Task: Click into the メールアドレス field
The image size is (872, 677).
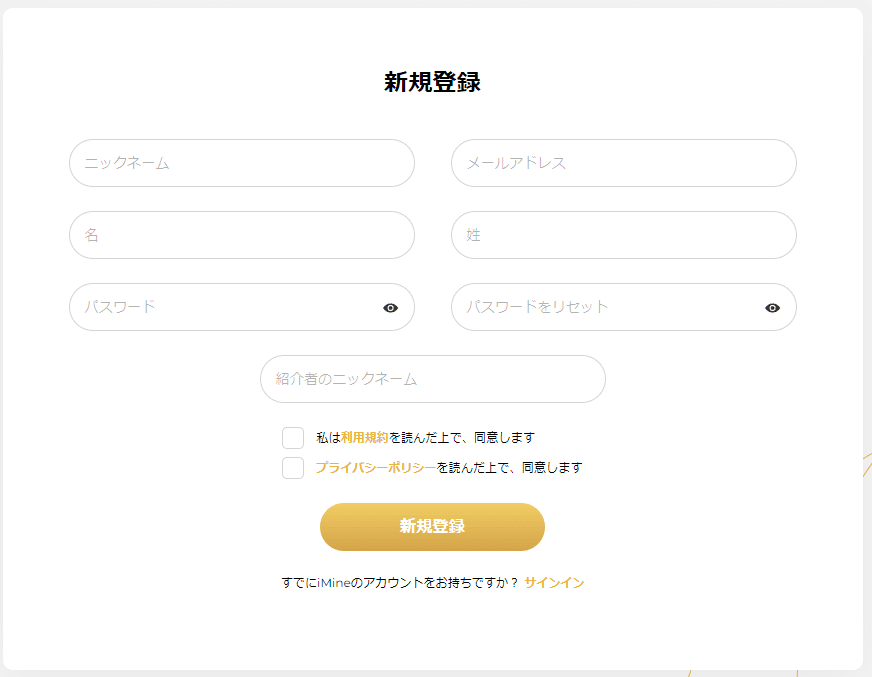Action: (x=623, y=163)
